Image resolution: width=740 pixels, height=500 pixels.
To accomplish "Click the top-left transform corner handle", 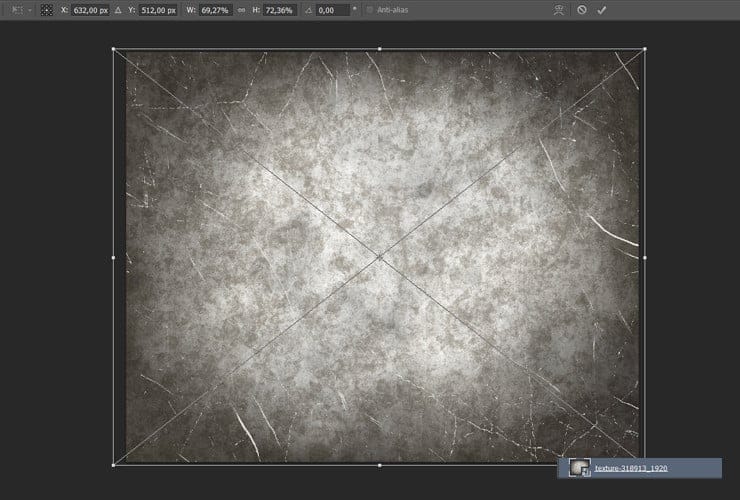I will pos(113,49).
